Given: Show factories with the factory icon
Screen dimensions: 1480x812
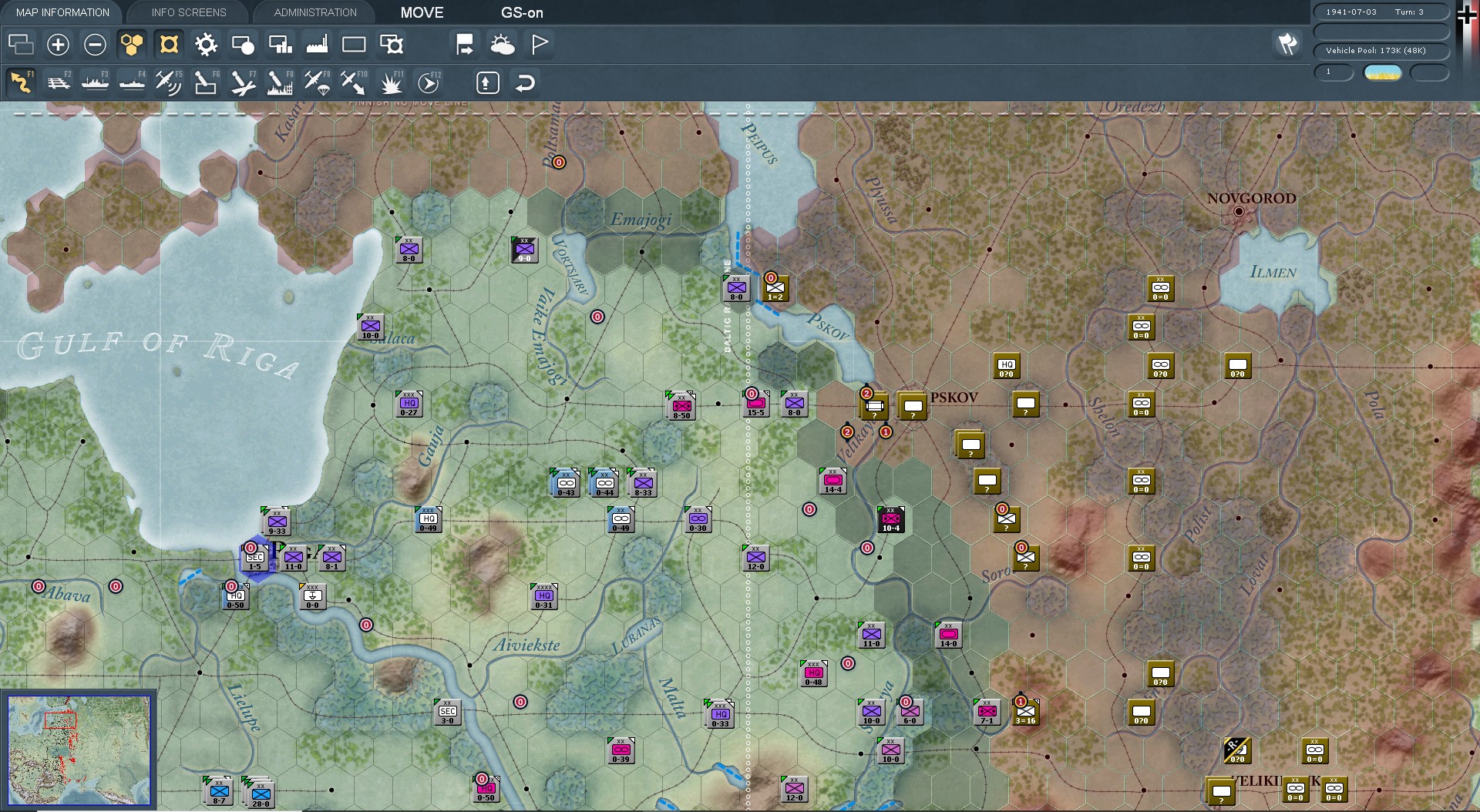Looking at the screenshot, I should click(x=317, y=45).
